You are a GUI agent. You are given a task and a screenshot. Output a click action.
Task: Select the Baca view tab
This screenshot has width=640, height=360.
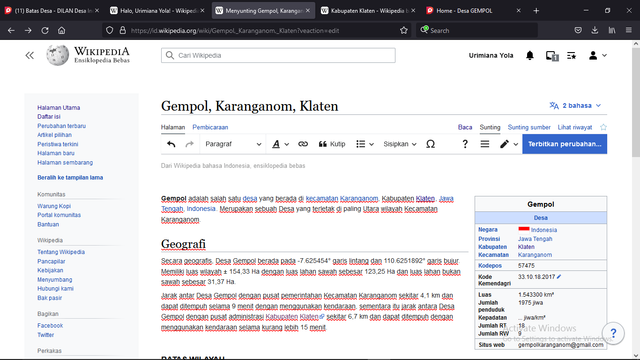click(x=465, y=127)
